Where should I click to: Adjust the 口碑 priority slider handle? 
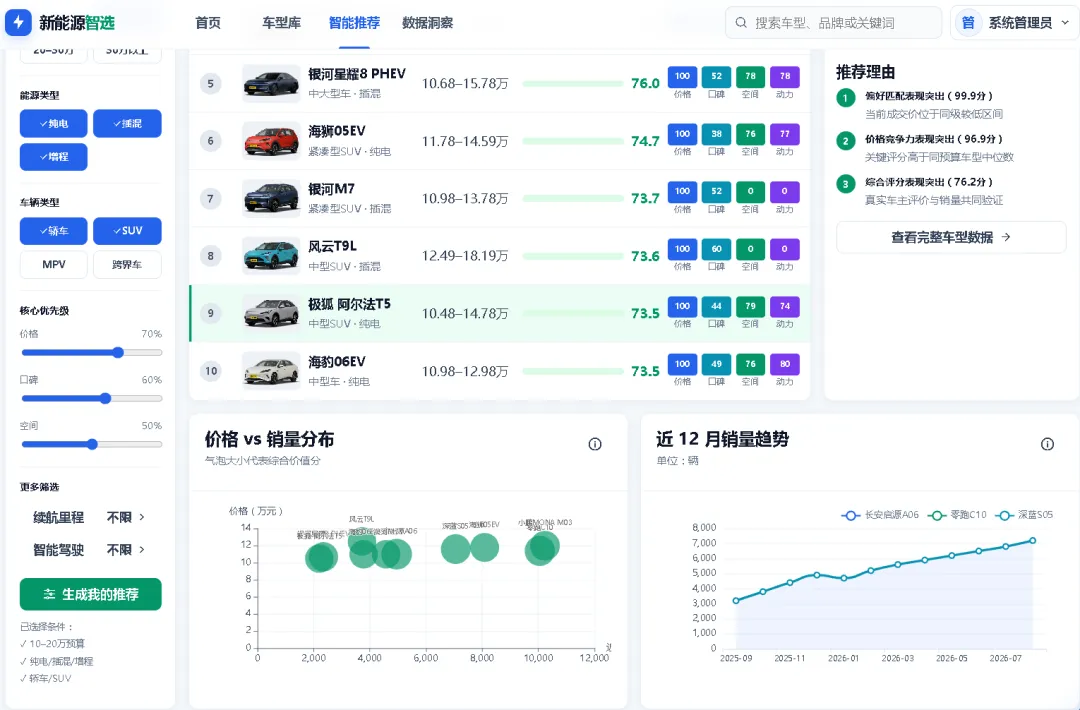click(x=105, y=398)
